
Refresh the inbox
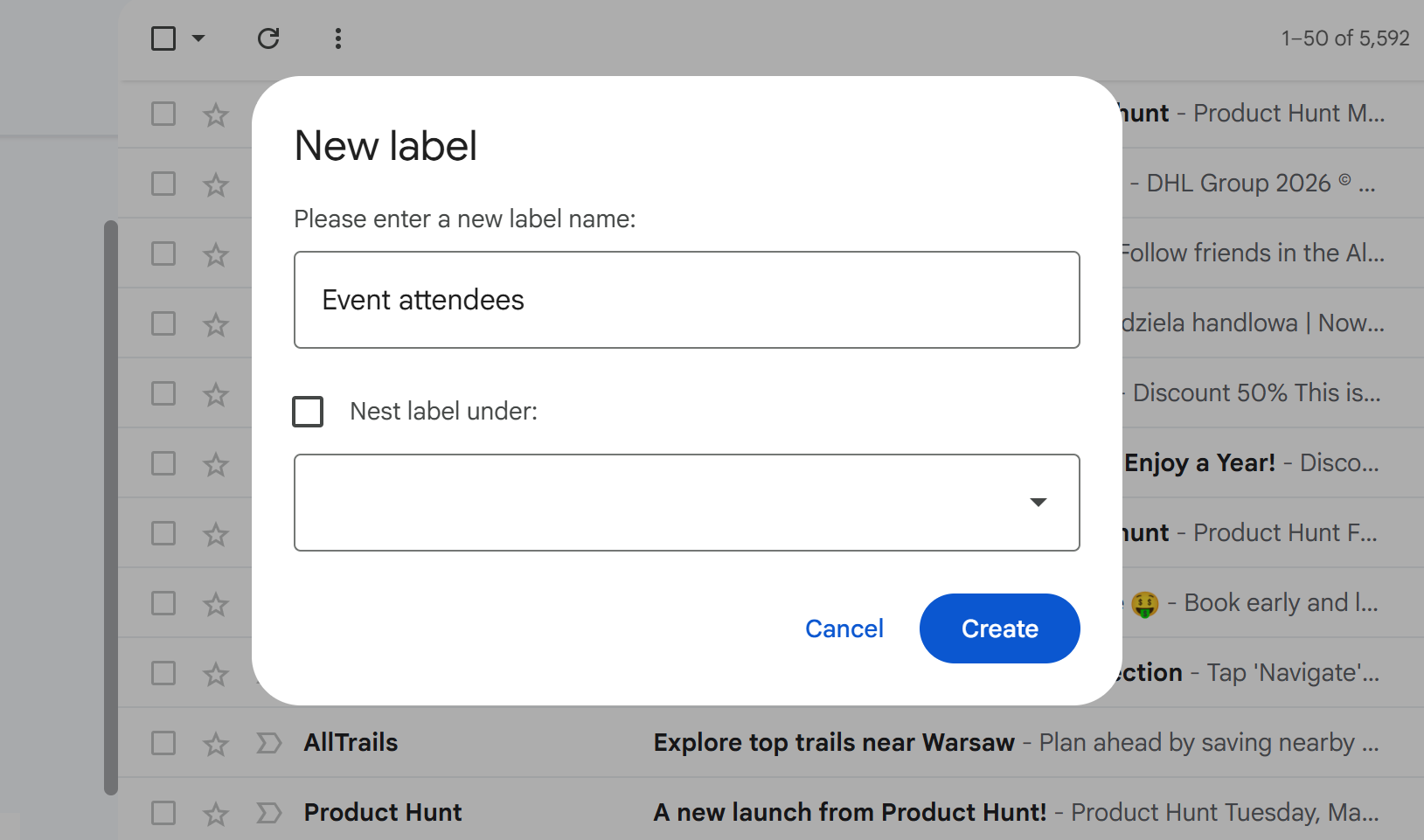(x=268, y=38)
